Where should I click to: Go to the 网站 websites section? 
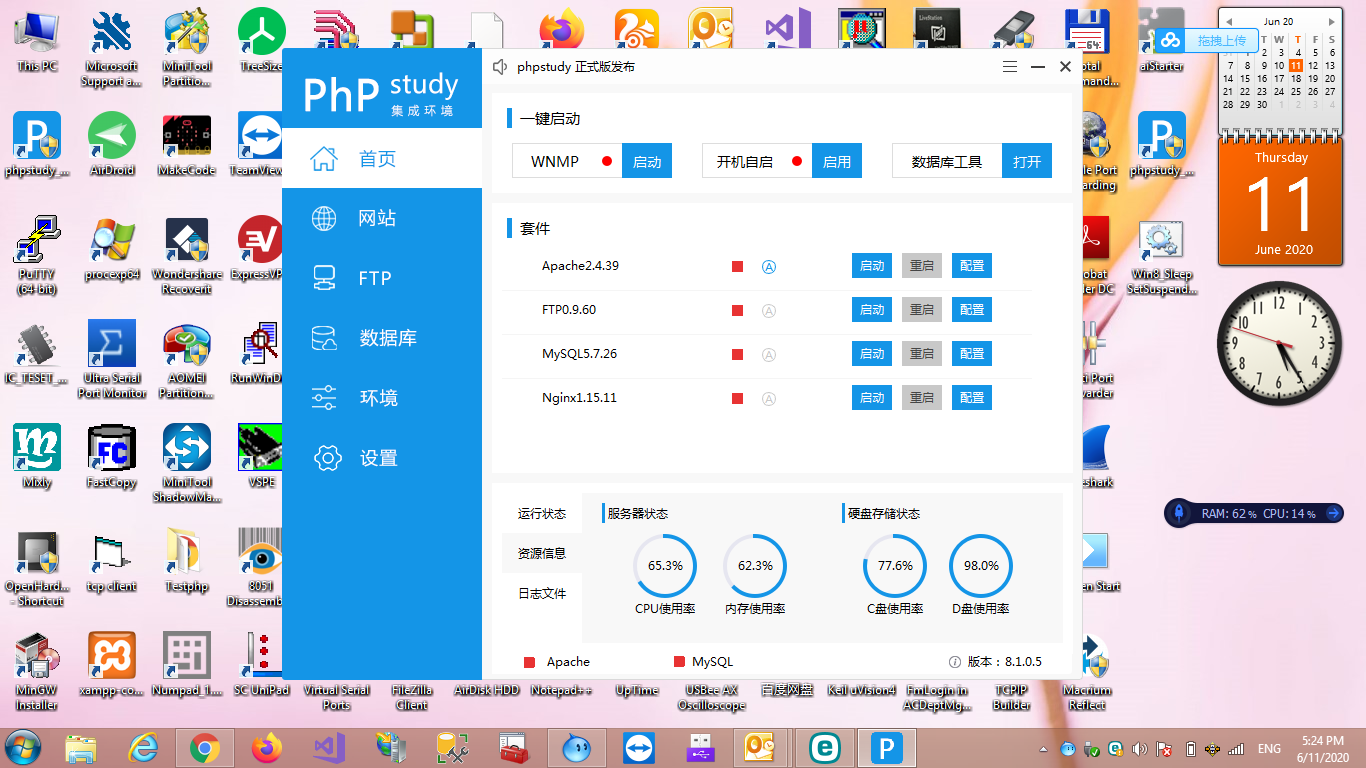point(382,218)
